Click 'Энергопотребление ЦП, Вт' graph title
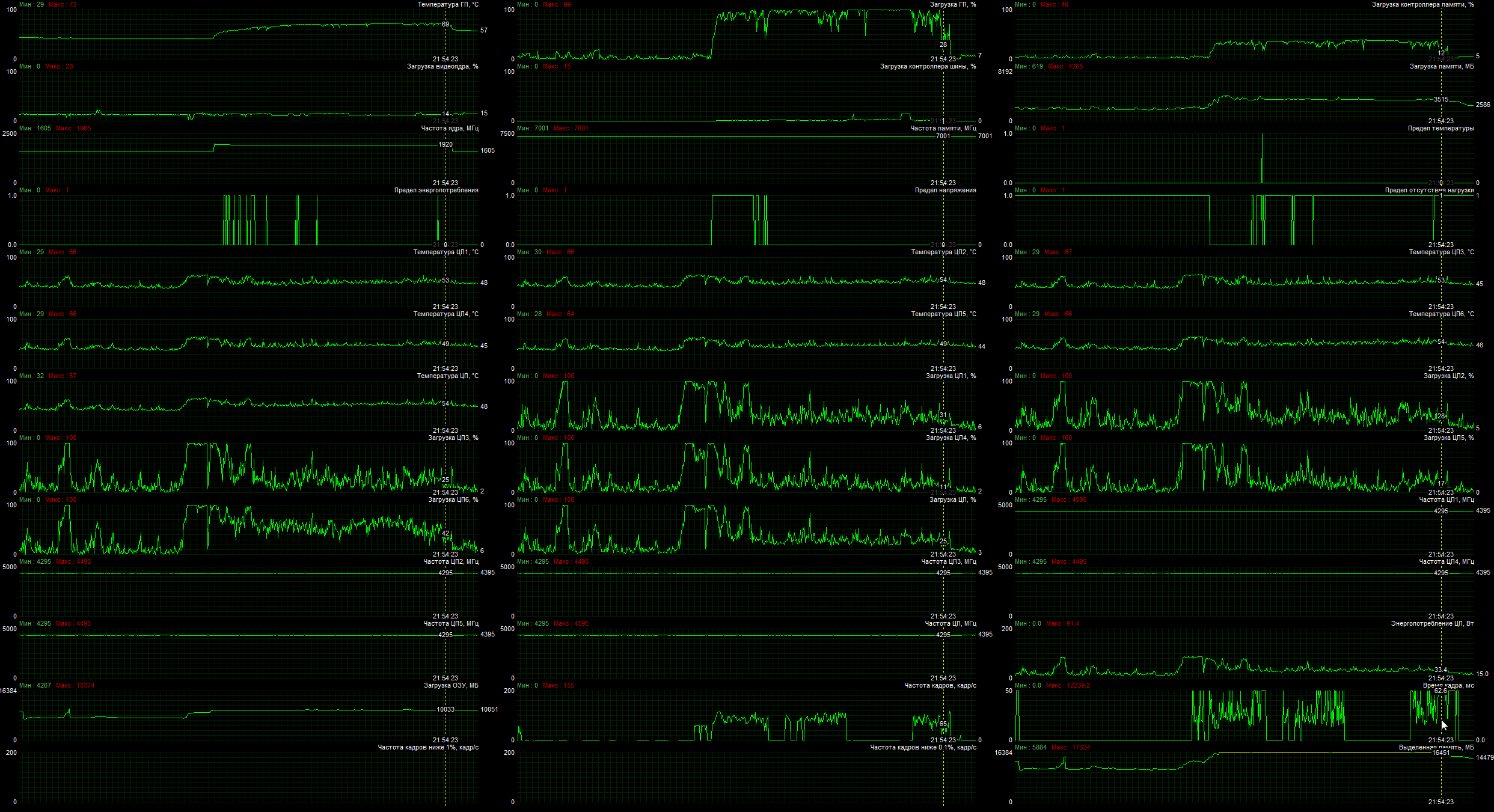Viewport: 1494px width, 812px height. click(x=1433, y=623)
